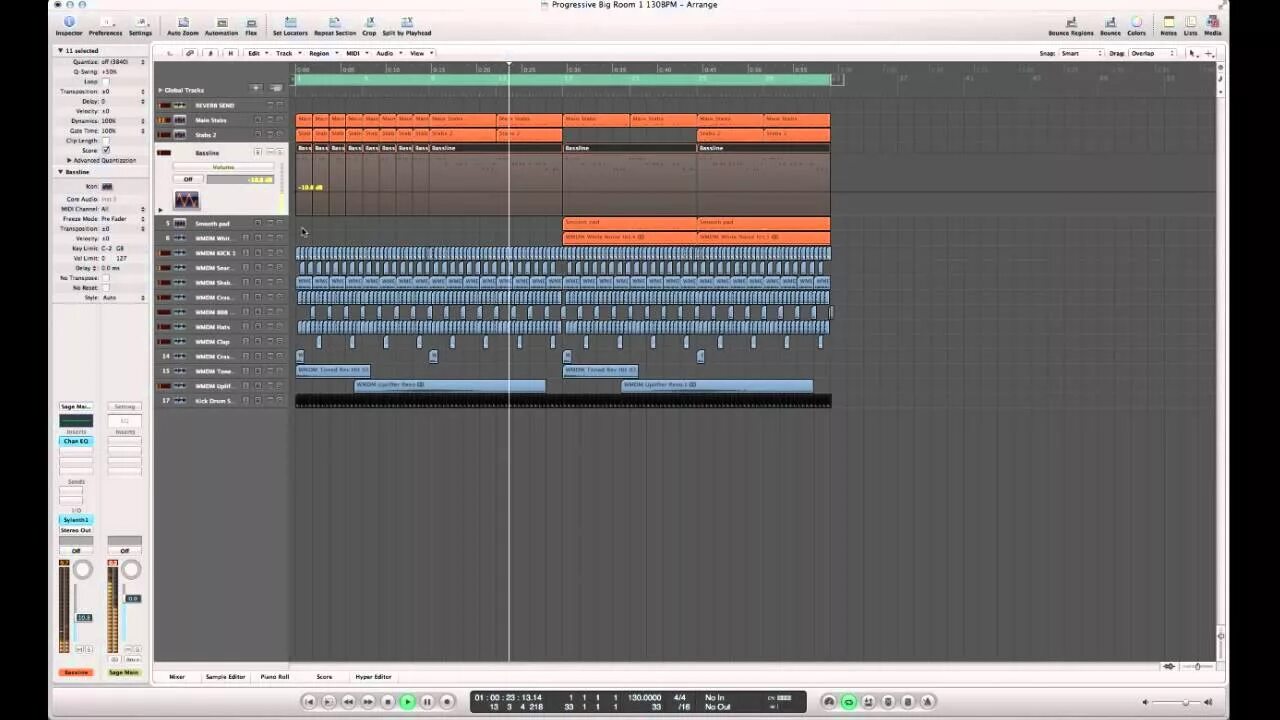Toggle the Link chain button in Arrange header
1280x720 pixels.
tap(189, 53)
